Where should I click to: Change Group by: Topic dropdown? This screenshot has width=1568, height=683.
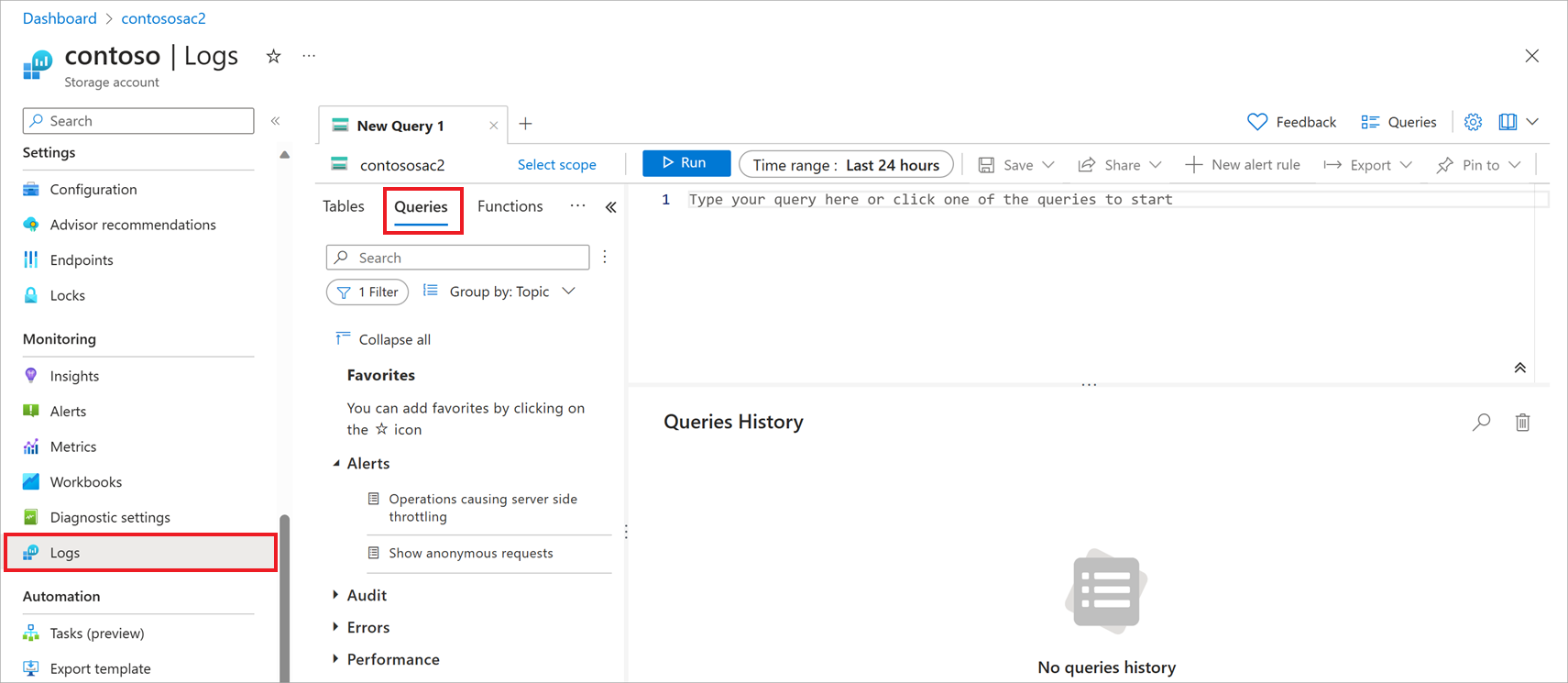[499, 292]
